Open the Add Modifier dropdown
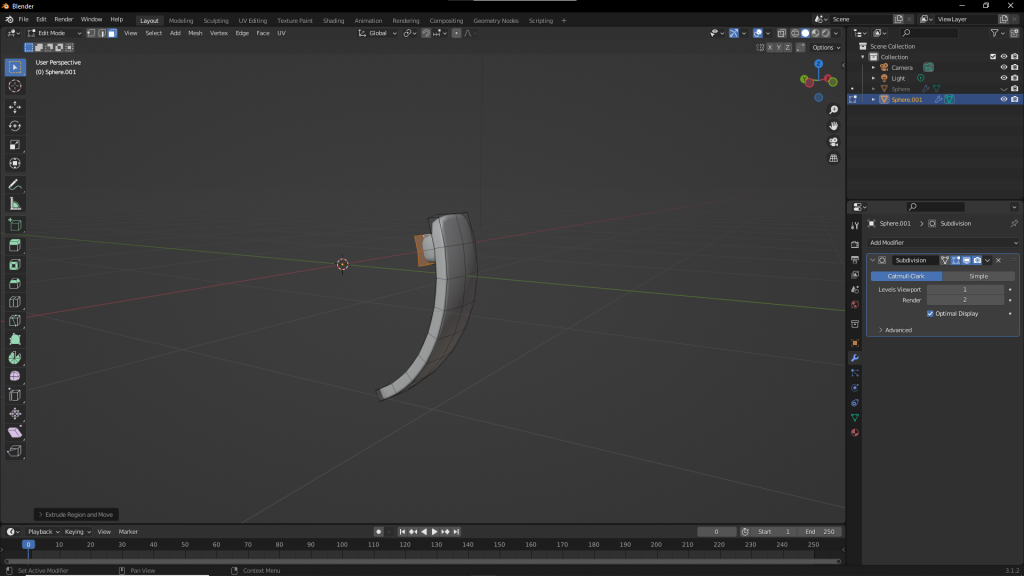The width and height of the screenshot is (1024, 576). pyautogui.click(x=943, y=243)
